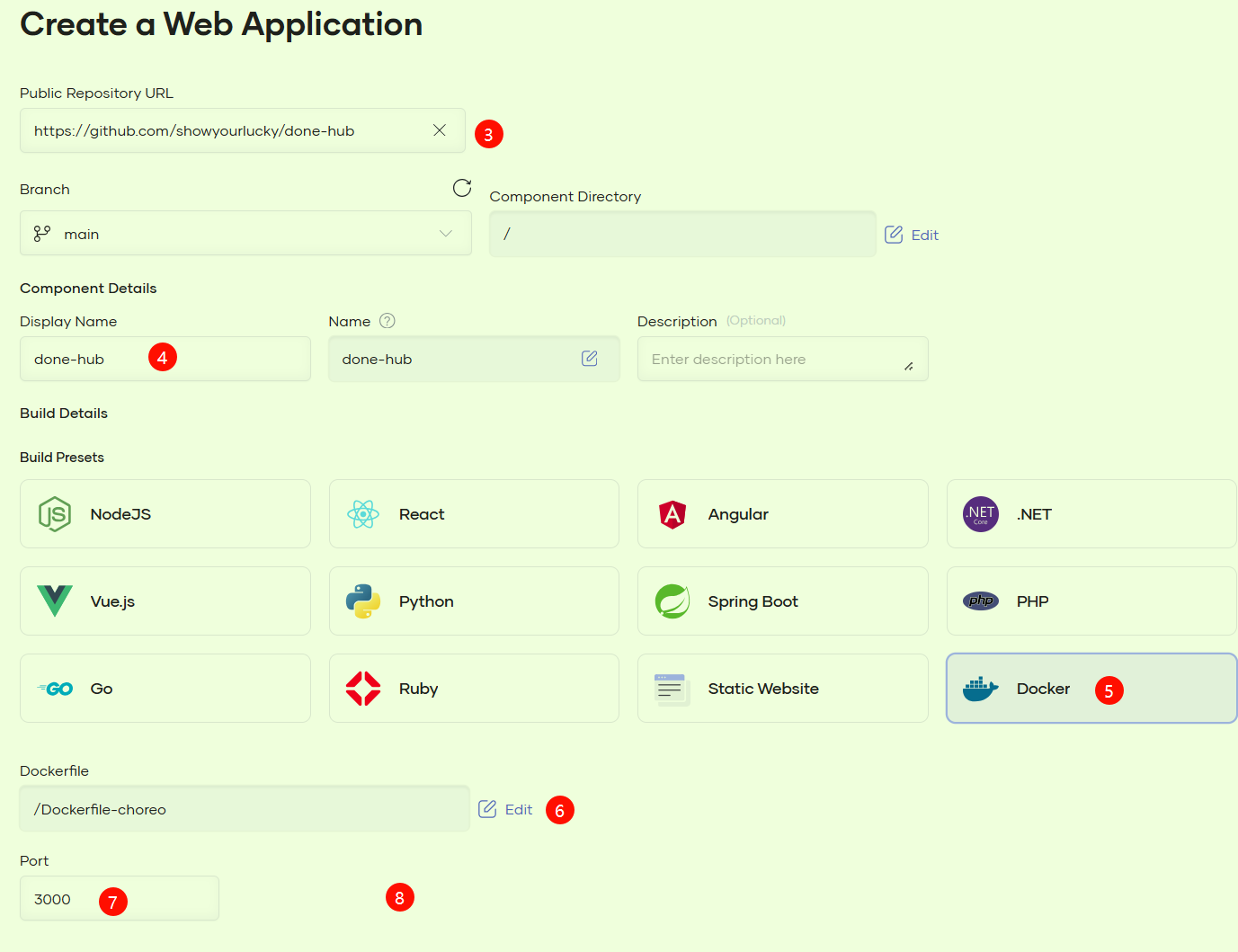Pick the Ruby build preset
This screenshot has height=952, width=1238.
tap(474, 689)
